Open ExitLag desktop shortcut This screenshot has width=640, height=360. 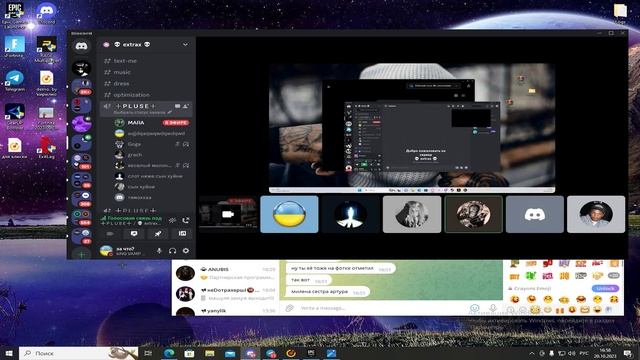pos(46,148)
